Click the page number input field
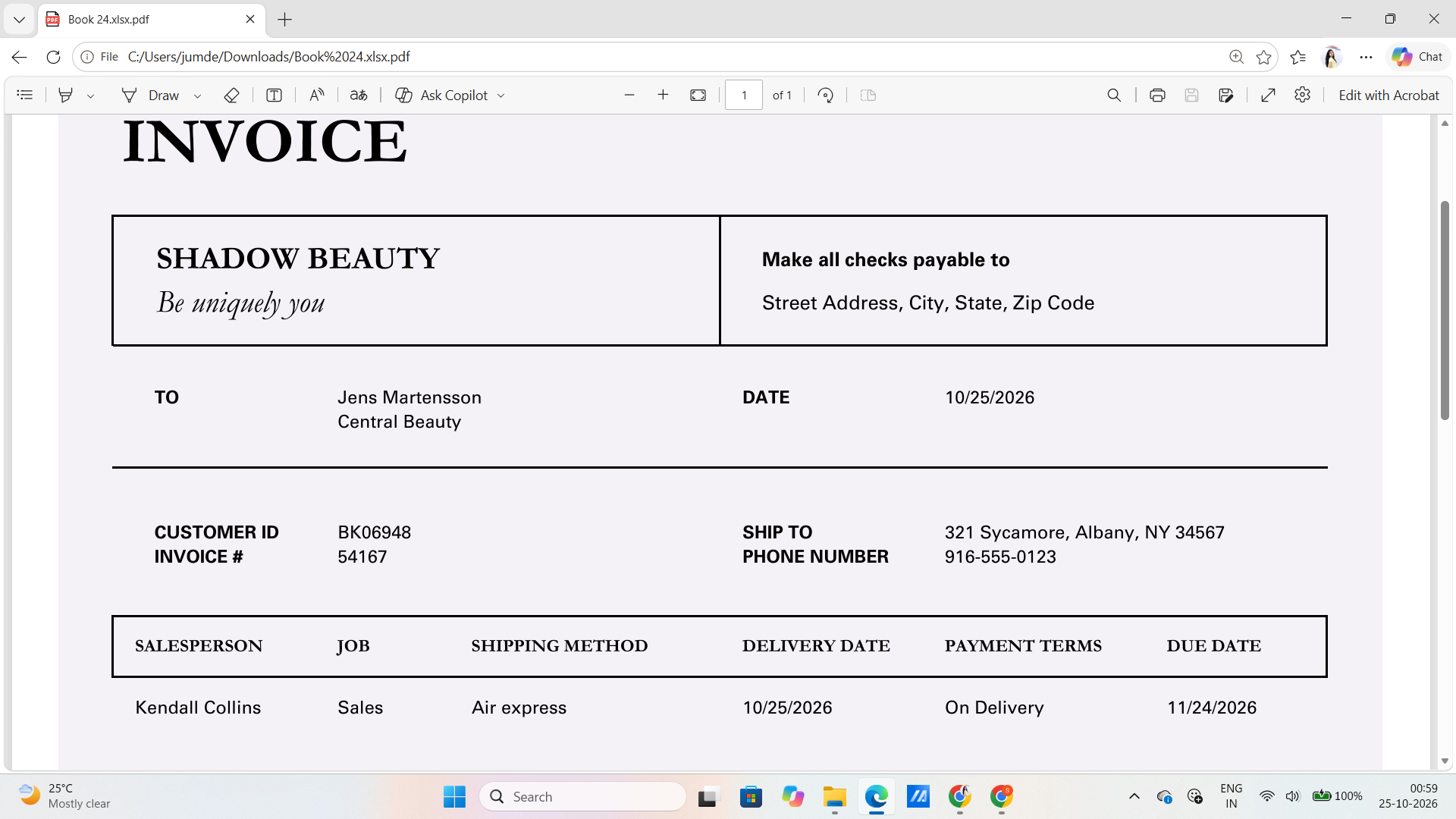Screen dimensions: 1456x819 [744, 95]
